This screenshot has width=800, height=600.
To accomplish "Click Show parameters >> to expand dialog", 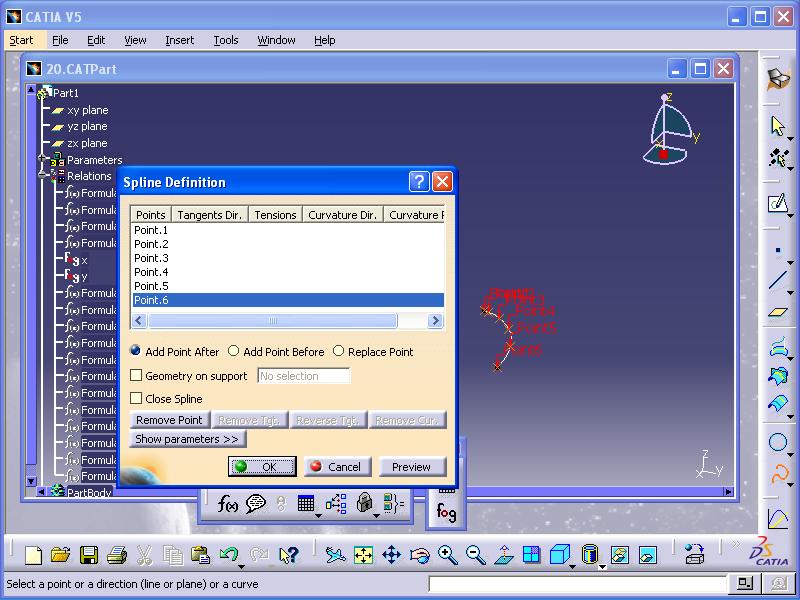I will click(x=188, y=439).
